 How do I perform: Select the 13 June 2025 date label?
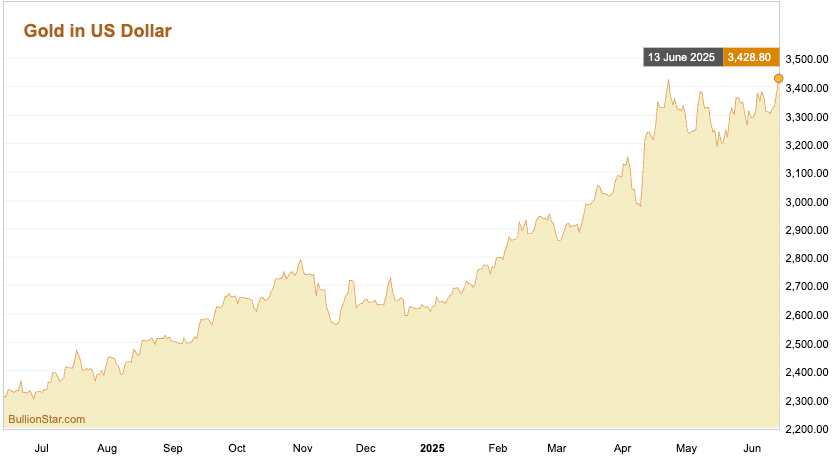click(681, 58)
